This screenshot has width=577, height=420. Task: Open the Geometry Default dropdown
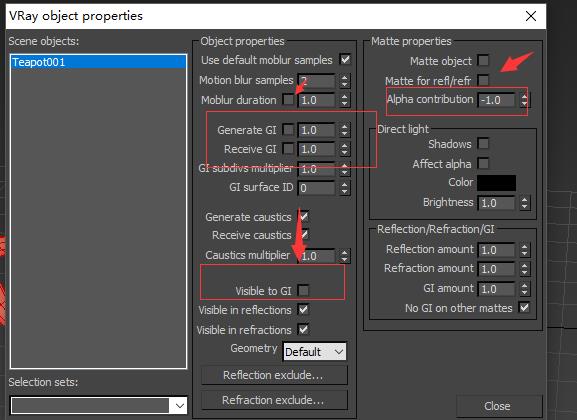click(x=315, y=352)
